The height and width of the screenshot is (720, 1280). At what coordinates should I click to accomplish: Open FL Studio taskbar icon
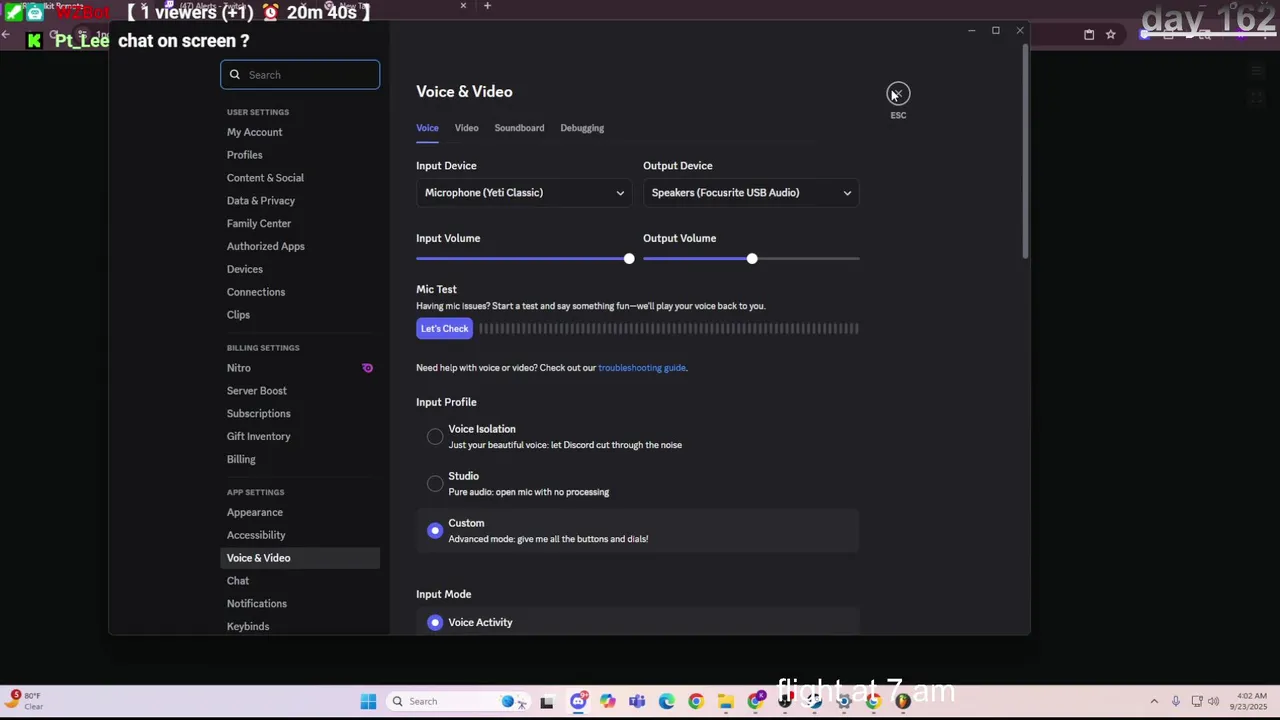pos(902,701)
